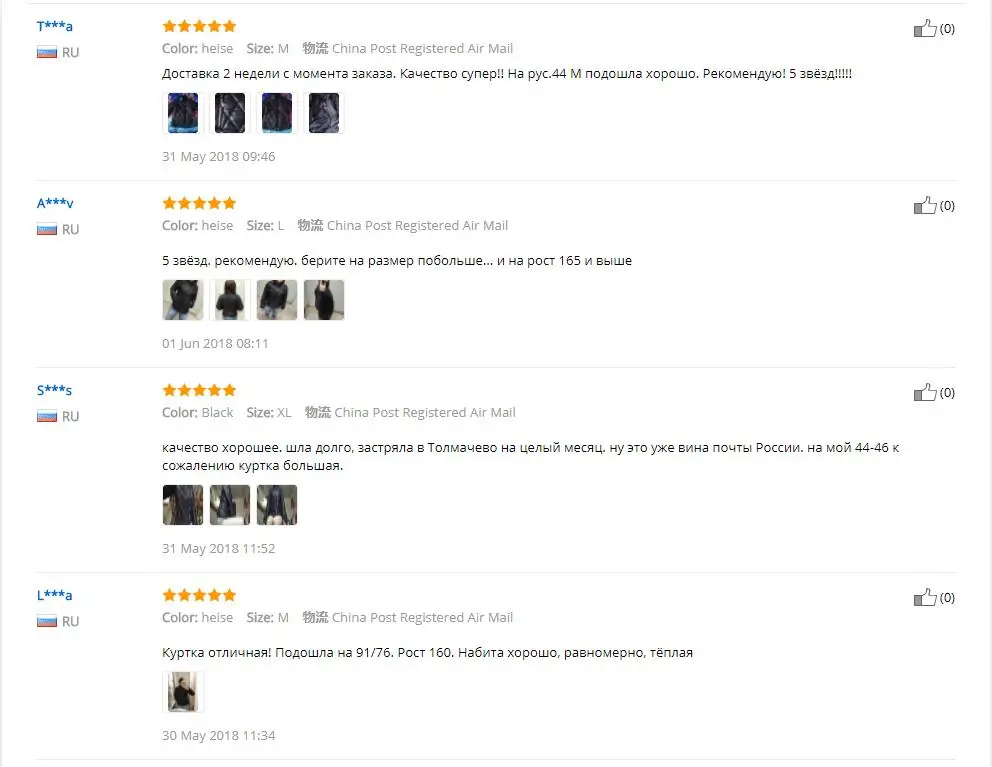The width and height of the screenshot is (992, 767).
Task: Open third photo in A***v's review
Action: tap(276, 300)
